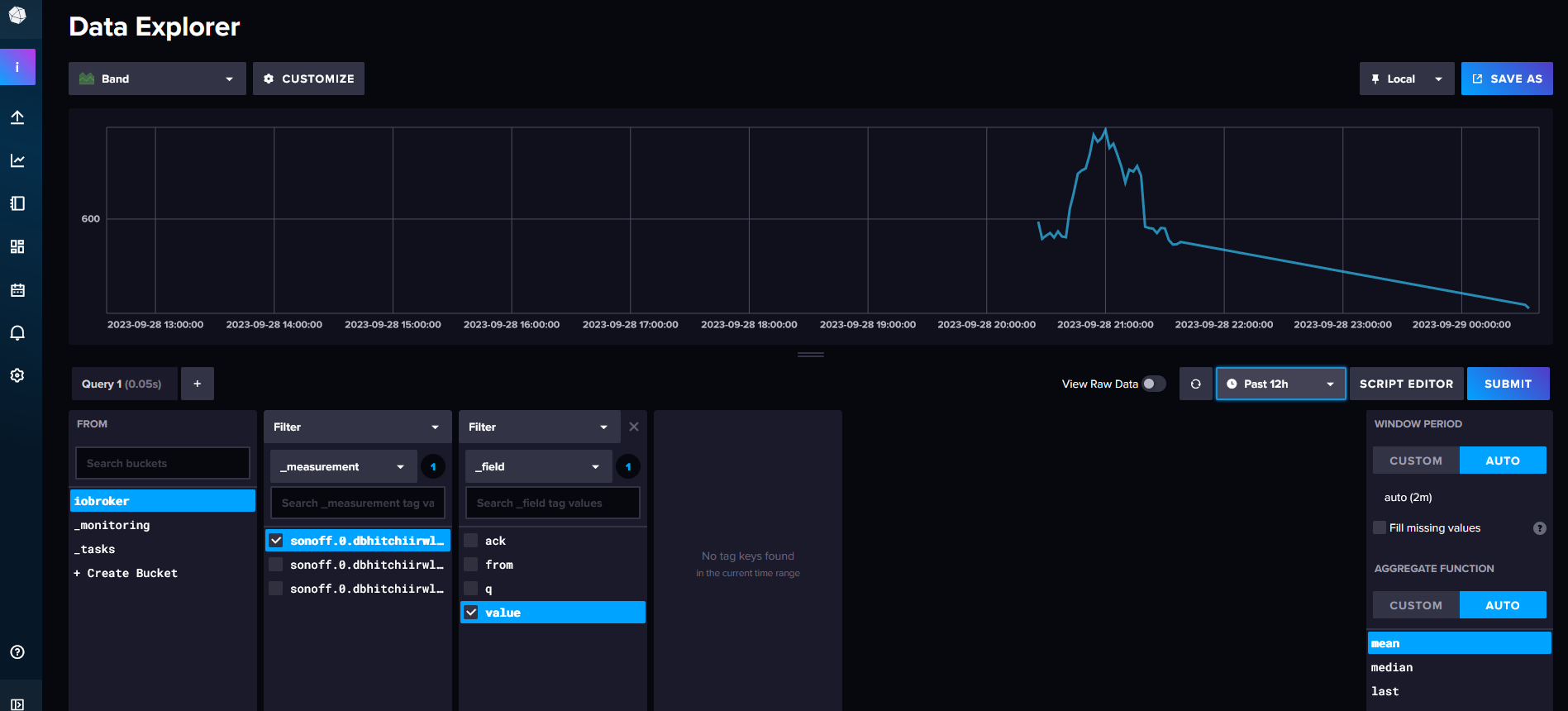This screenshot has width=1568, height=711.
Task: Select the last aggregate function
Action: [x=1459, y=691]
